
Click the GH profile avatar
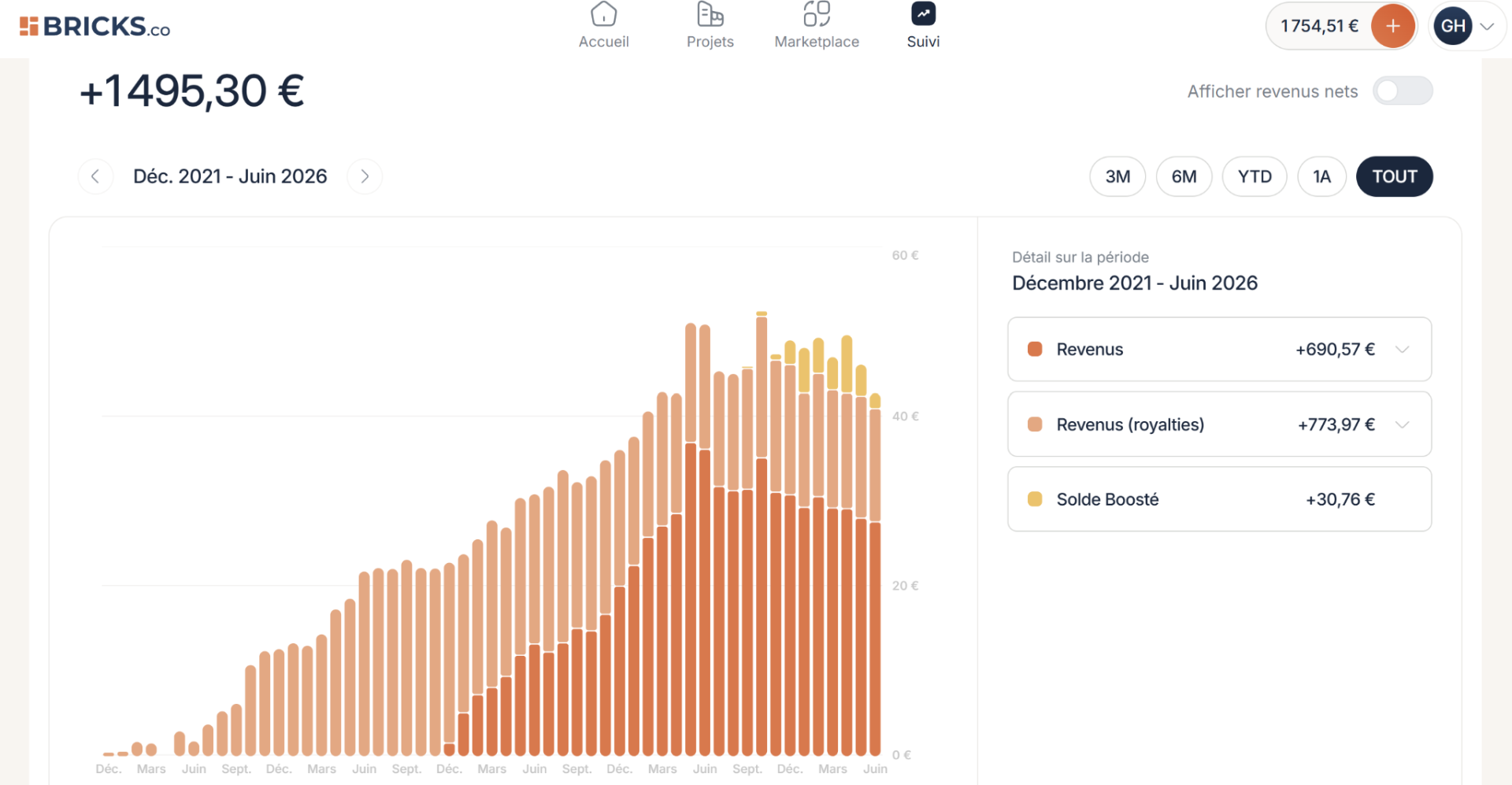pos(1453,26)
